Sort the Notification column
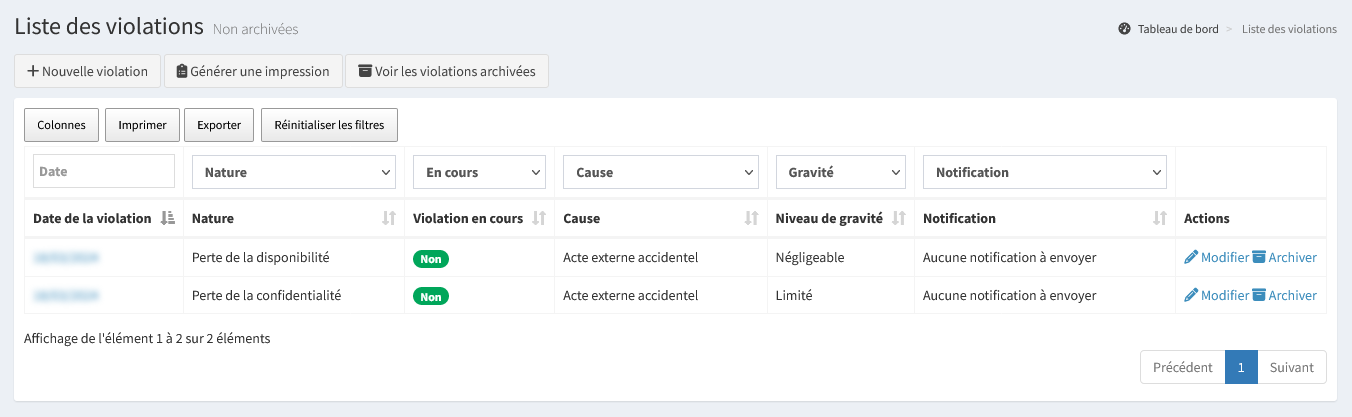 pos(1160,218)
